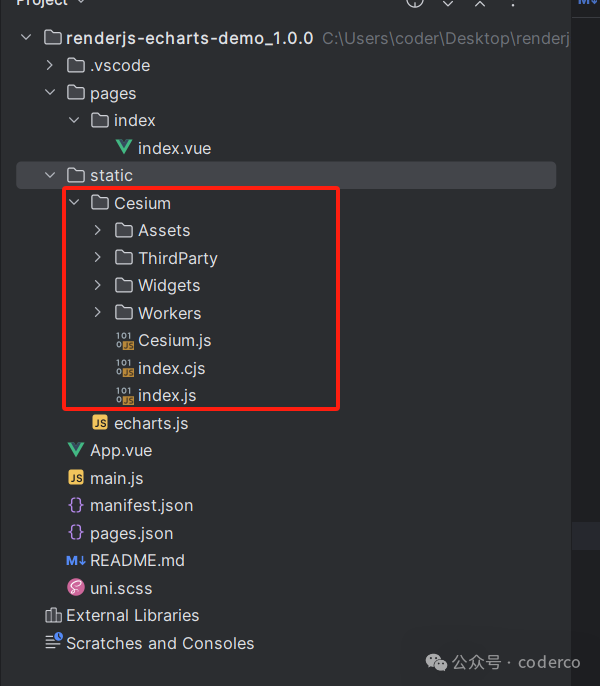The height and width of the screenshot is (686, 600).
Task: Select the Widgets folder
Action: (168, 286)
